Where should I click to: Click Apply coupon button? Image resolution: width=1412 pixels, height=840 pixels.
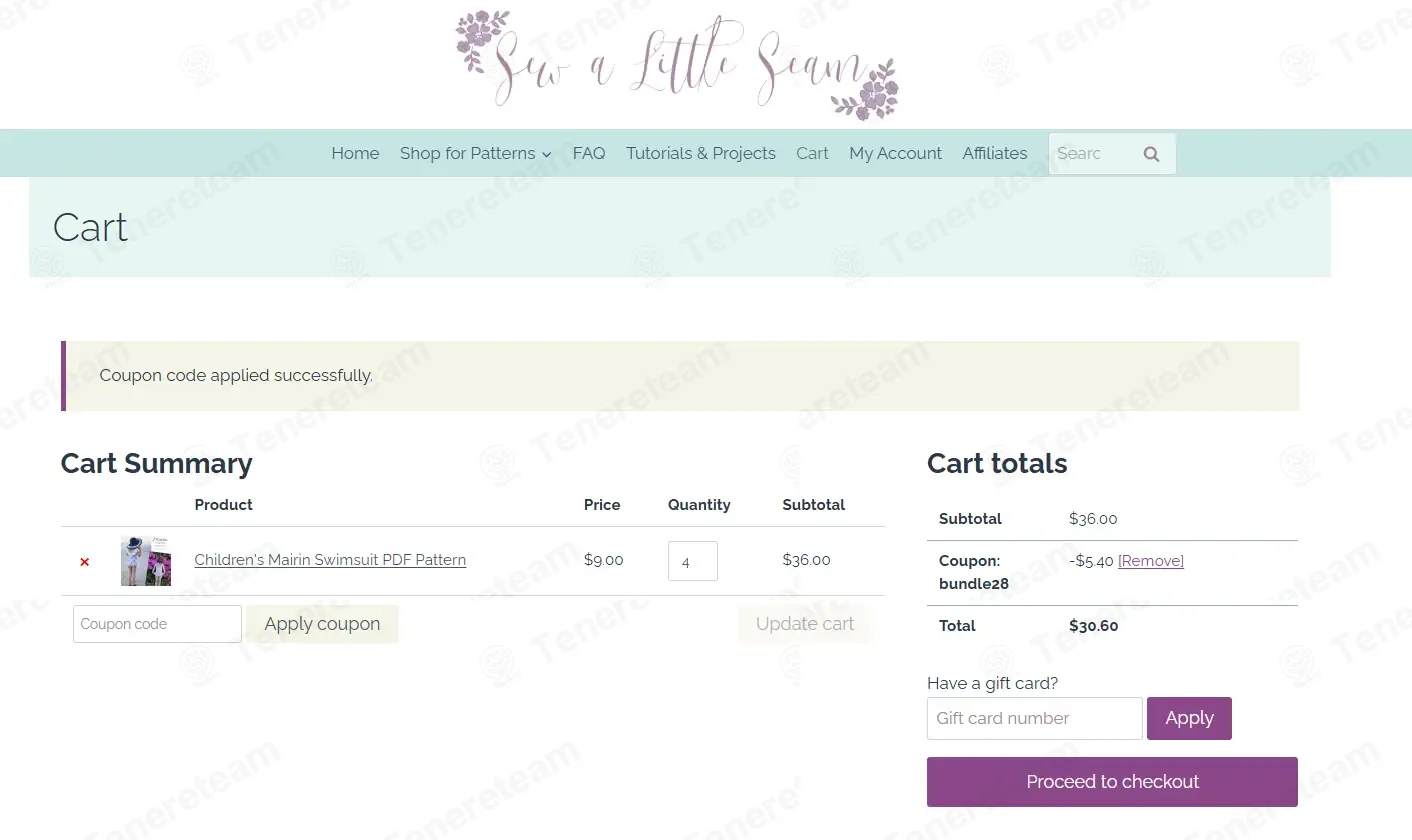322,624
